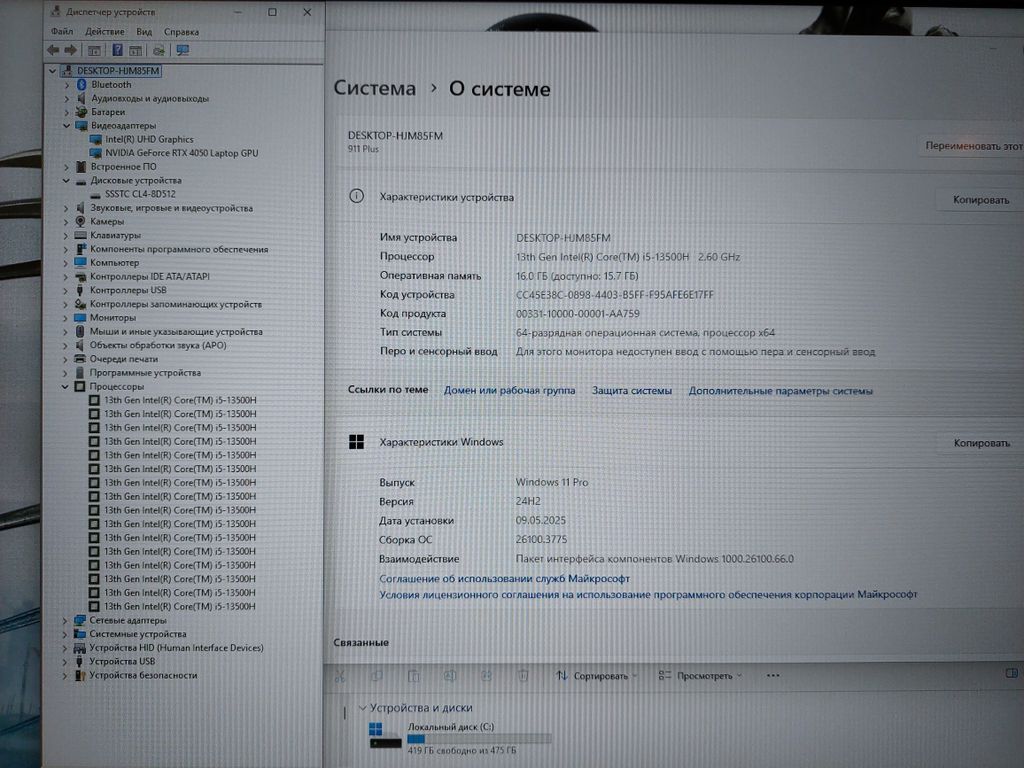Viewport: 1024px width, 768px height.
Task: Click the Back arrow in Device Manager toolbar
Action: tap(53, 50)
